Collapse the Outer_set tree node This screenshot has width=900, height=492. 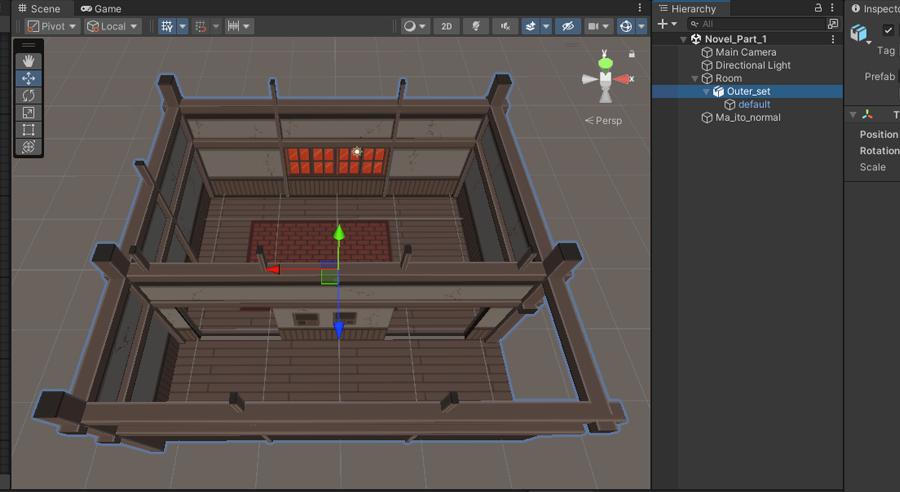706,92
